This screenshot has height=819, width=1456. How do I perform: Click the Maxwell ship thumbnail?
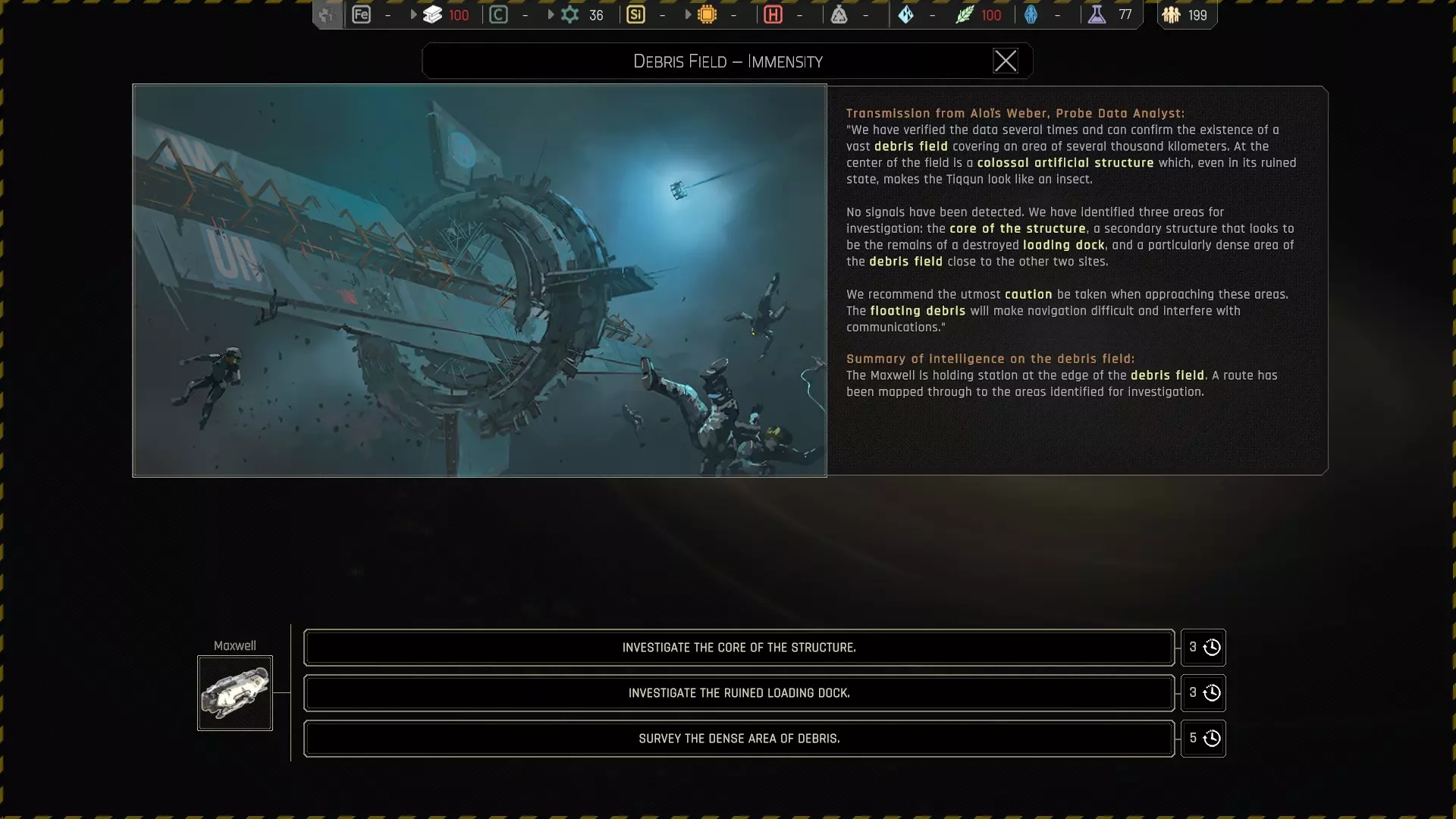click(235, 693)
